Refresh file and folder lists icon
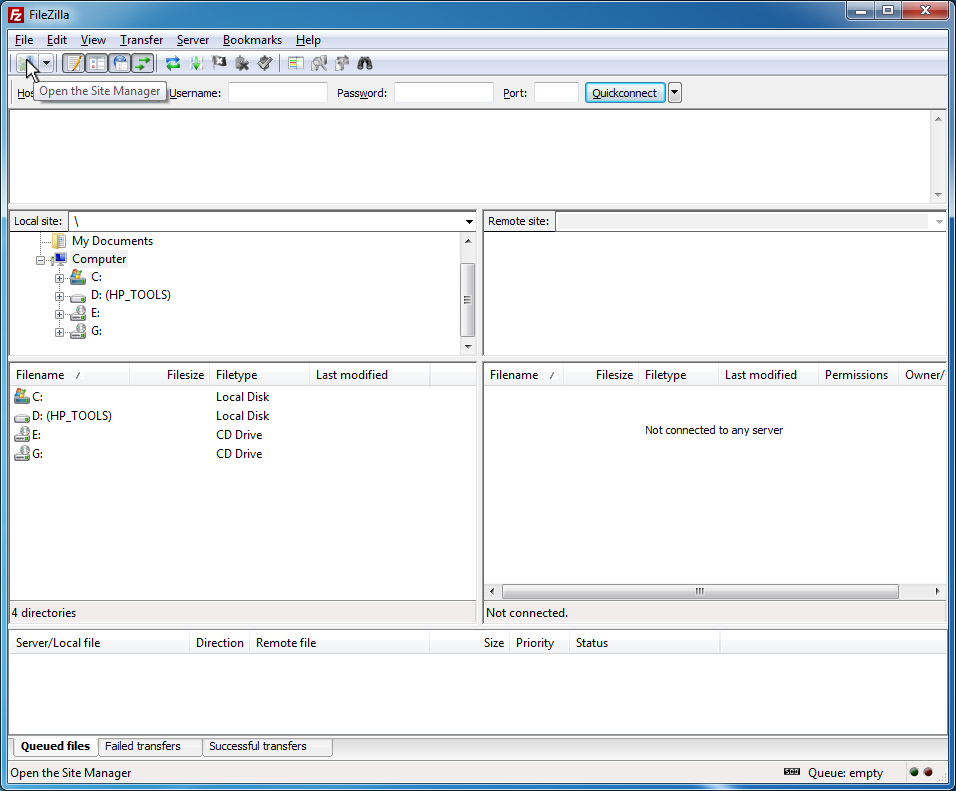 tap(173, 63)
